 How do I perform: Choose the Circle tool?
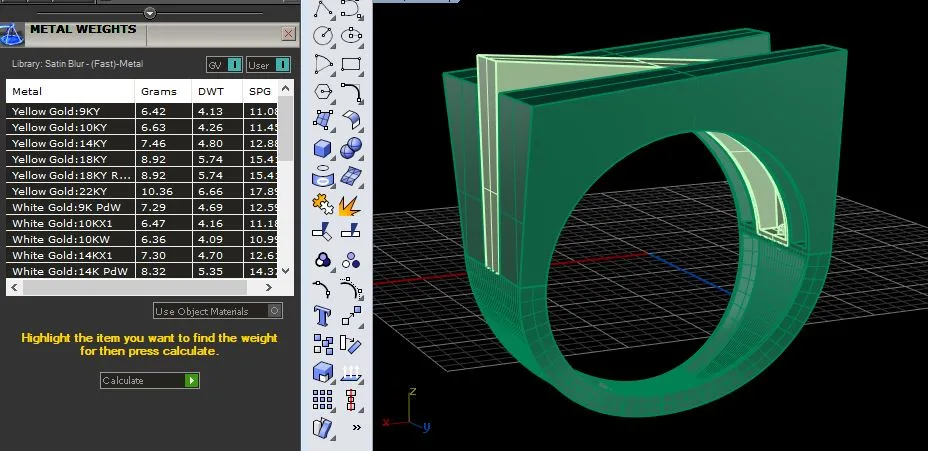323,36
